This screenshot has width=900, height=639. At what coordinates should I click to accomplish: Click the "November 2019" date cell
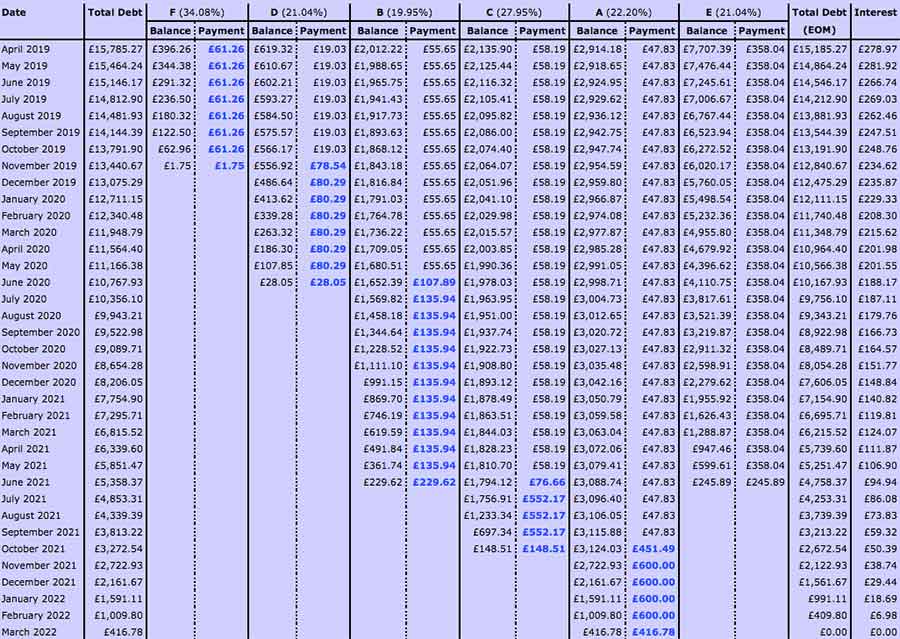click(39, 166)
